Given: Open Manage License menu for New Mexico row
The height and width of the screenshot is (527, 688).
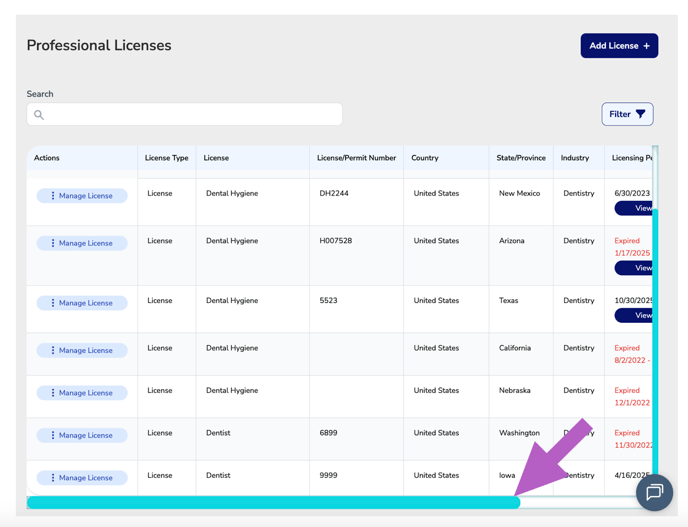Looking at the screenshot, I should coord(82,196).
